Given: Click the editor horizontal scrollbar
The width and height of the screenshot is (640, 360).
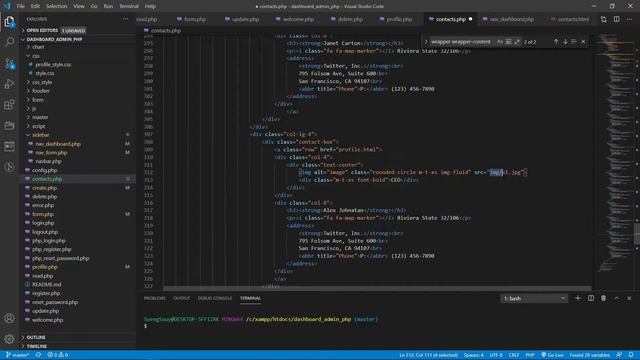Looking at the screenshot, I should 377,288.
